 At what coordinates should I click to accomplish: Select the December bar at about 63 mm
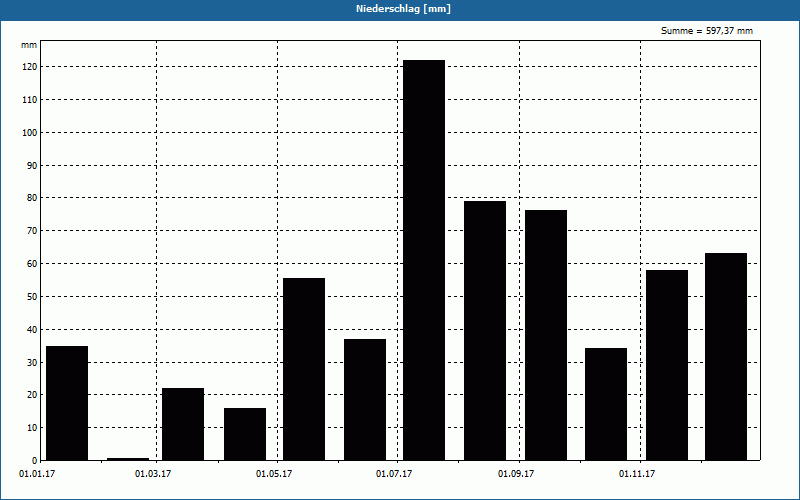click(726, 357)
